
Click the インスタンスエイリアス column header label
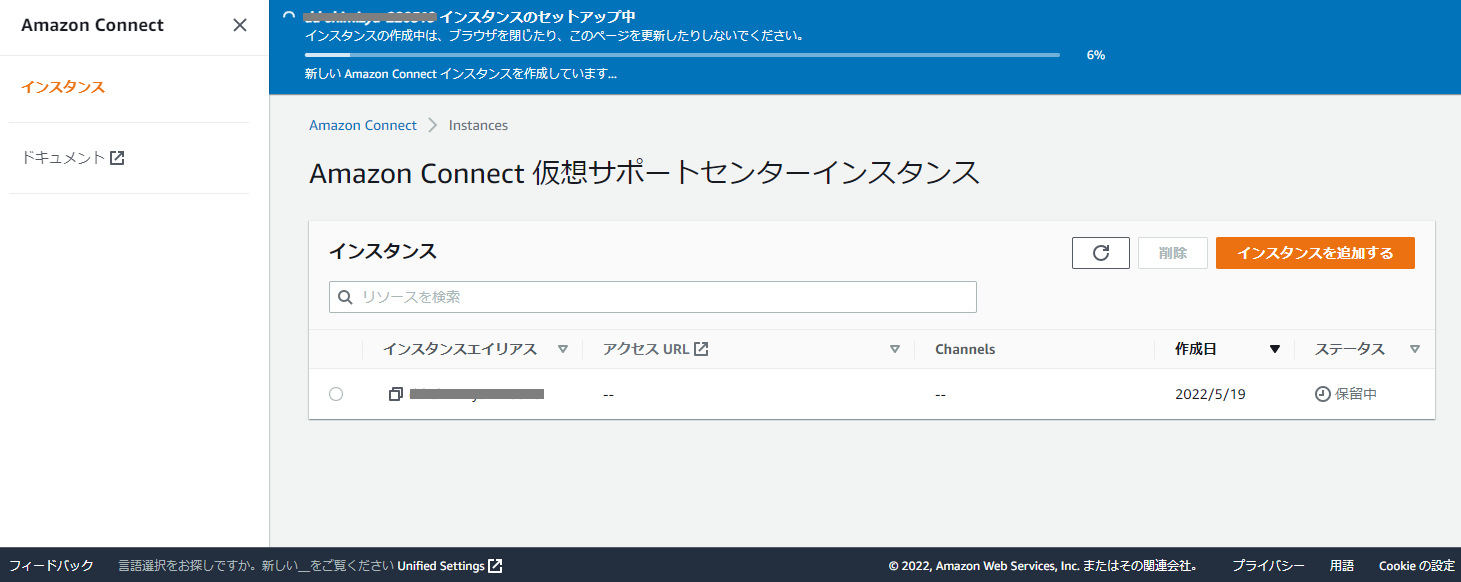pyautogui.click(x=460, y=349)
